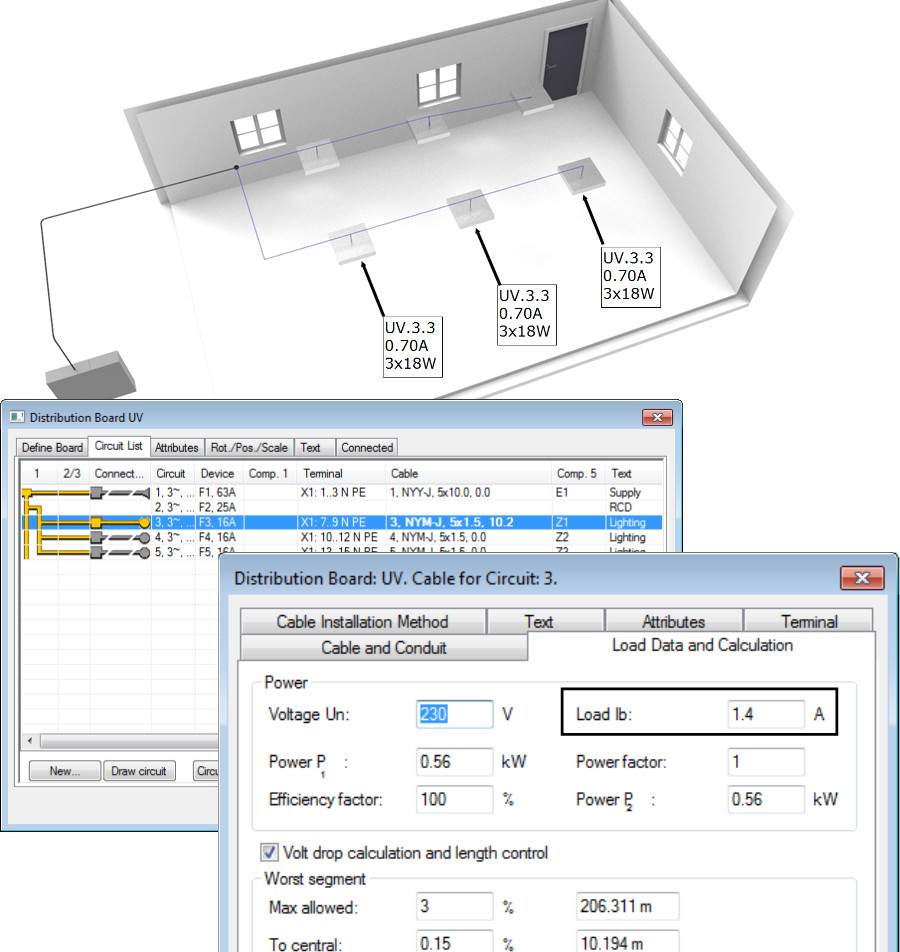Click the Load Ib input field
Screen dimensions: 900x952
point(765,715)
